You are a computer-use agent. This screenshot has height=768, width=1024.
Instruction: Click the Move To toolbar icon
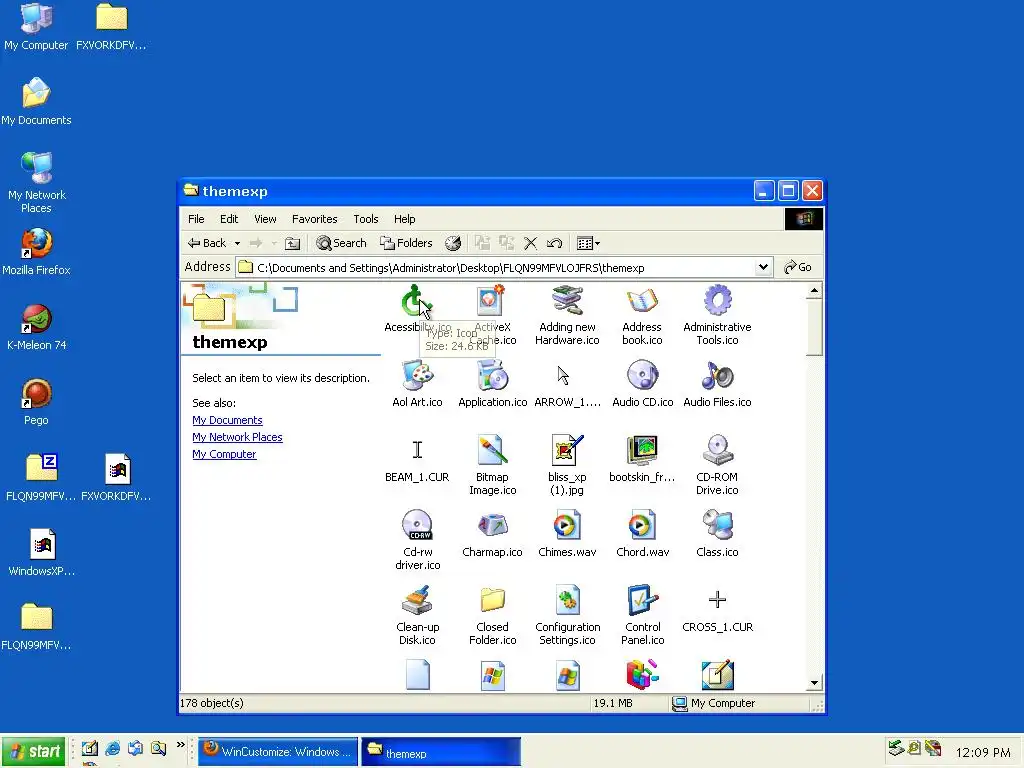(482, 244)
